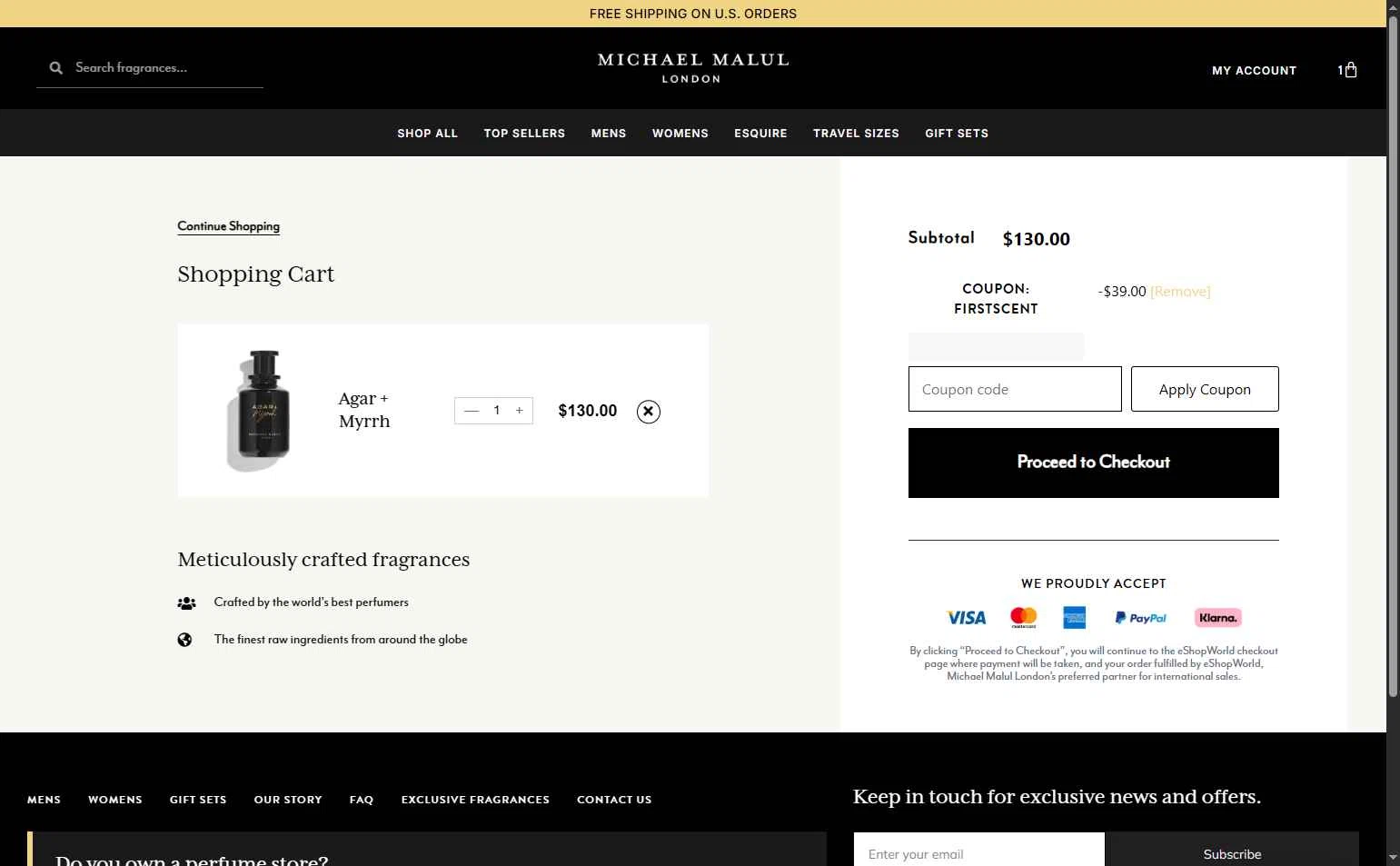Click the We Proudly Accept label
This screenshot has width=1400, height=866.
coord(1094,583)
